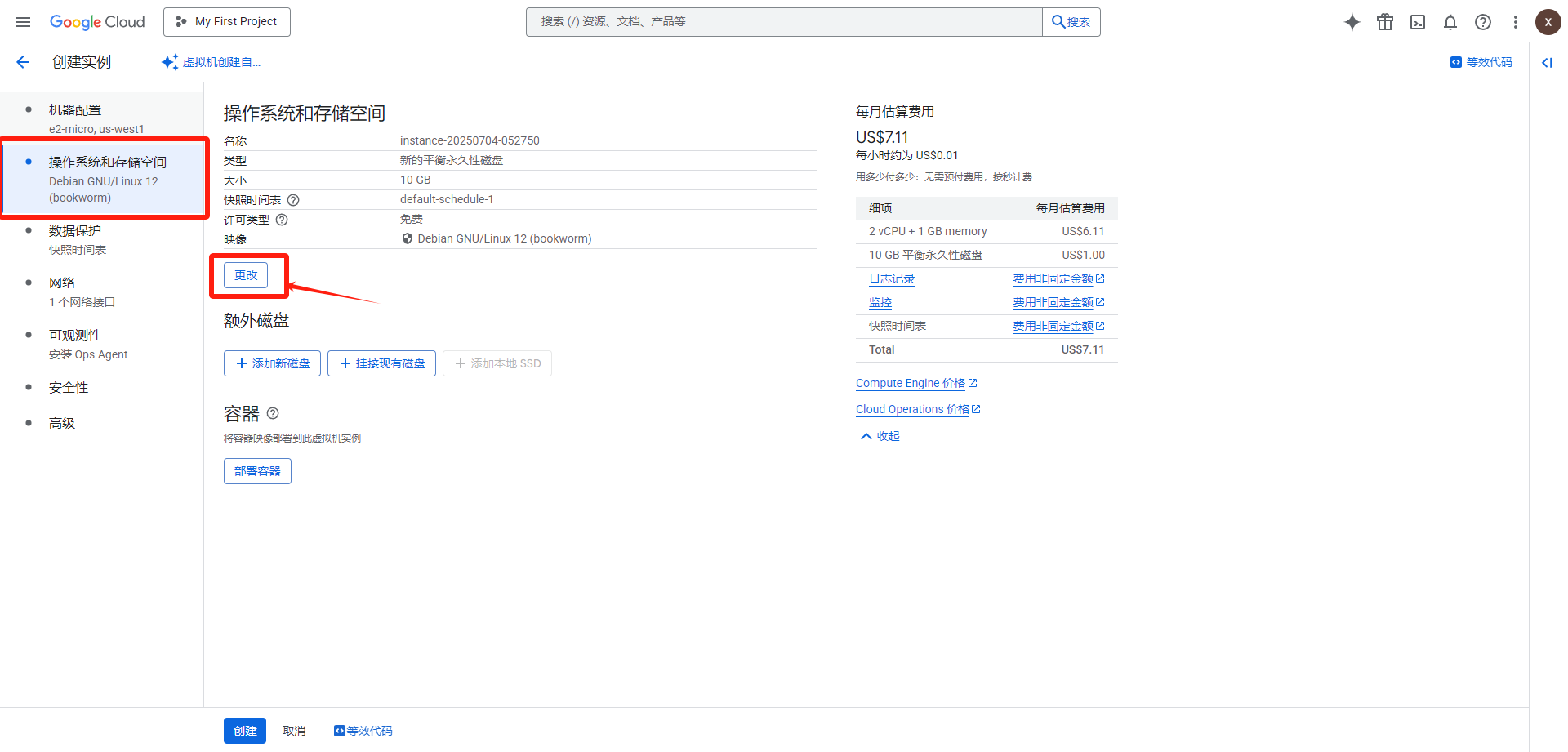This screenshot has width=1568, height=752.
Task: Click 添加本地 SSD button
Action: (497, 363)
